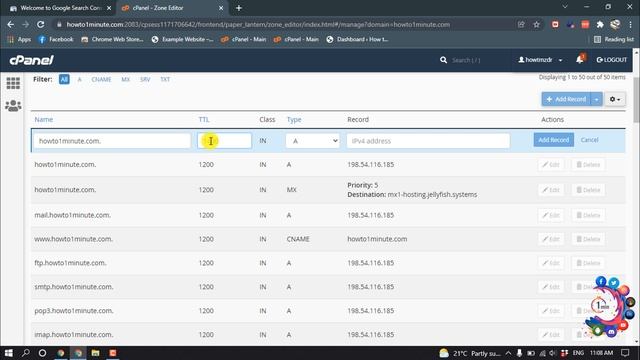Filter records by CNAME type
The image size is (640, 360).
pos(101,79)
